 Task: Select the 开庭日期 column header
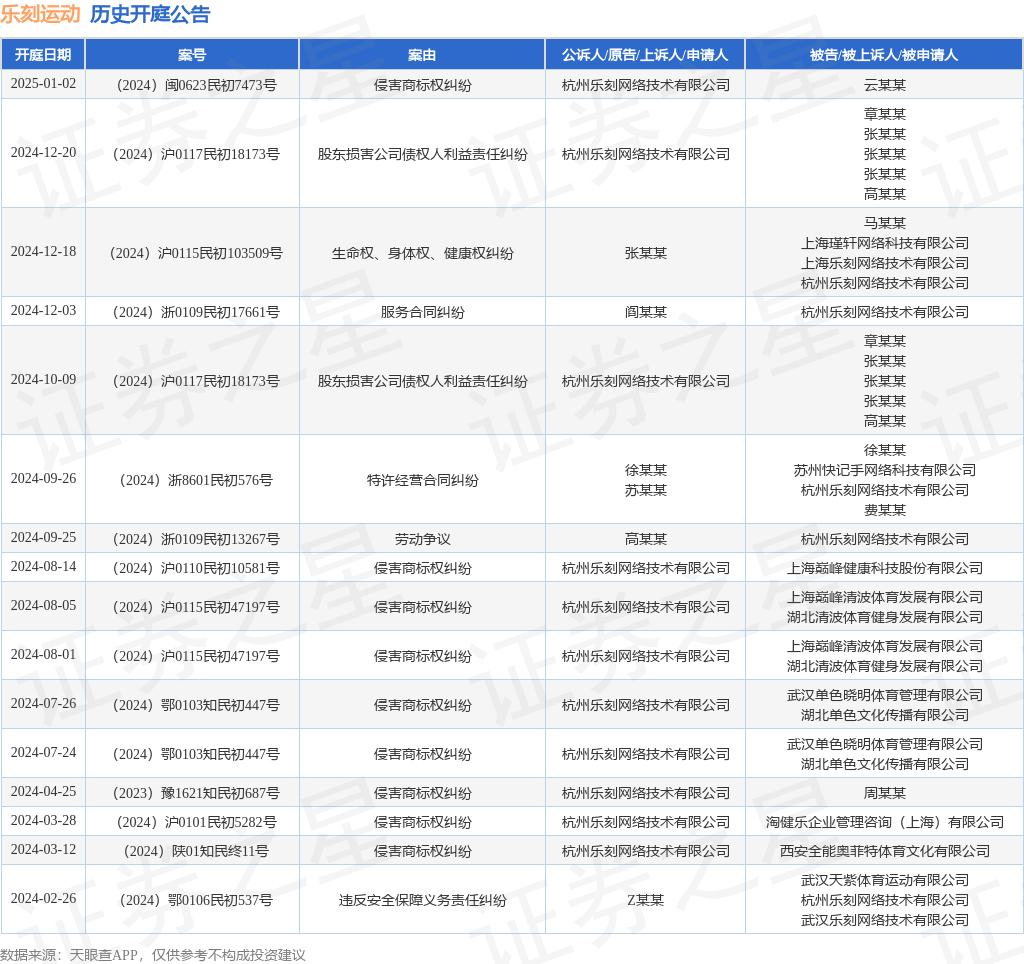pyautogui.click(x=43, y=55)
